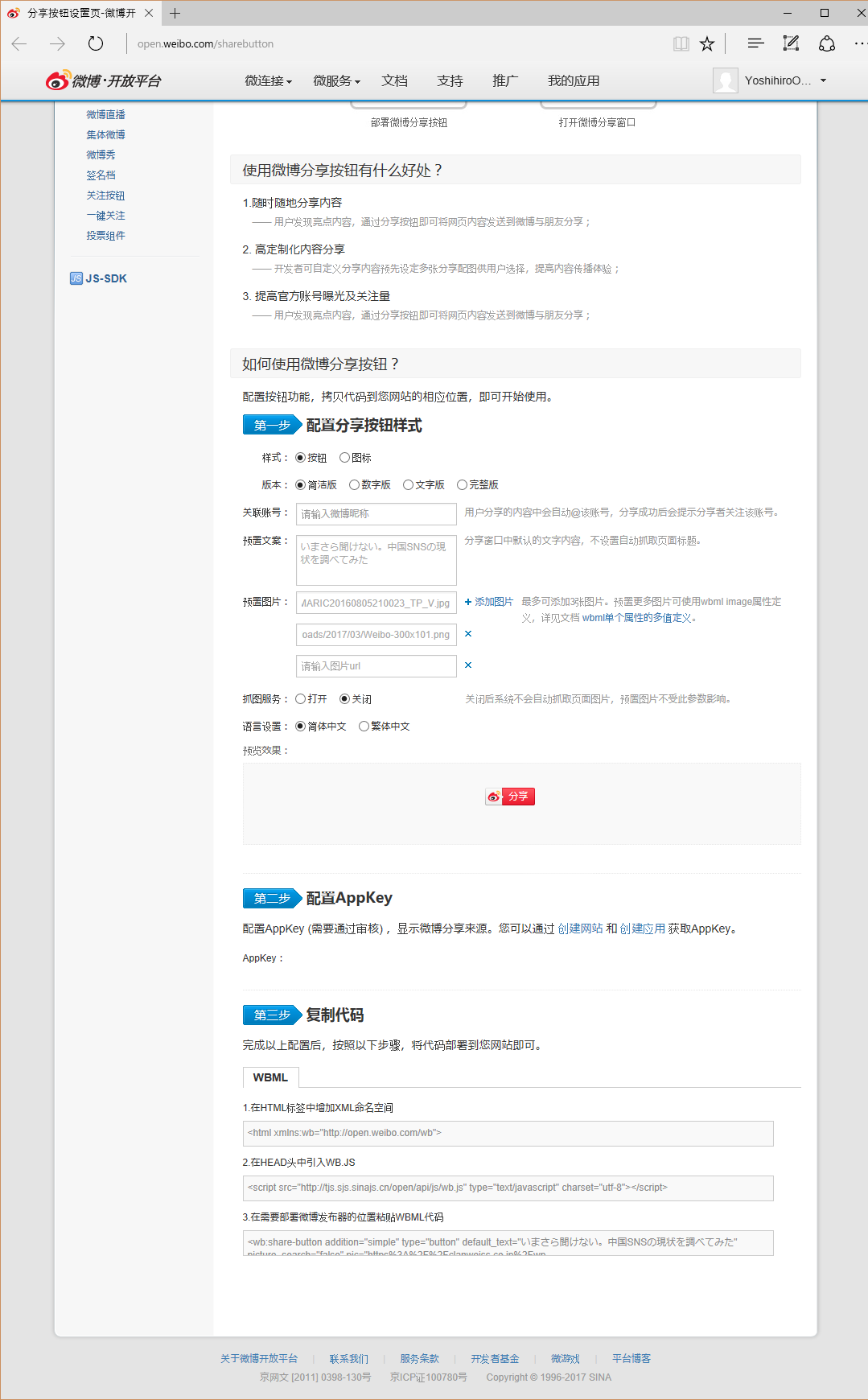Expand the 微服务 menu

point(336,80)
